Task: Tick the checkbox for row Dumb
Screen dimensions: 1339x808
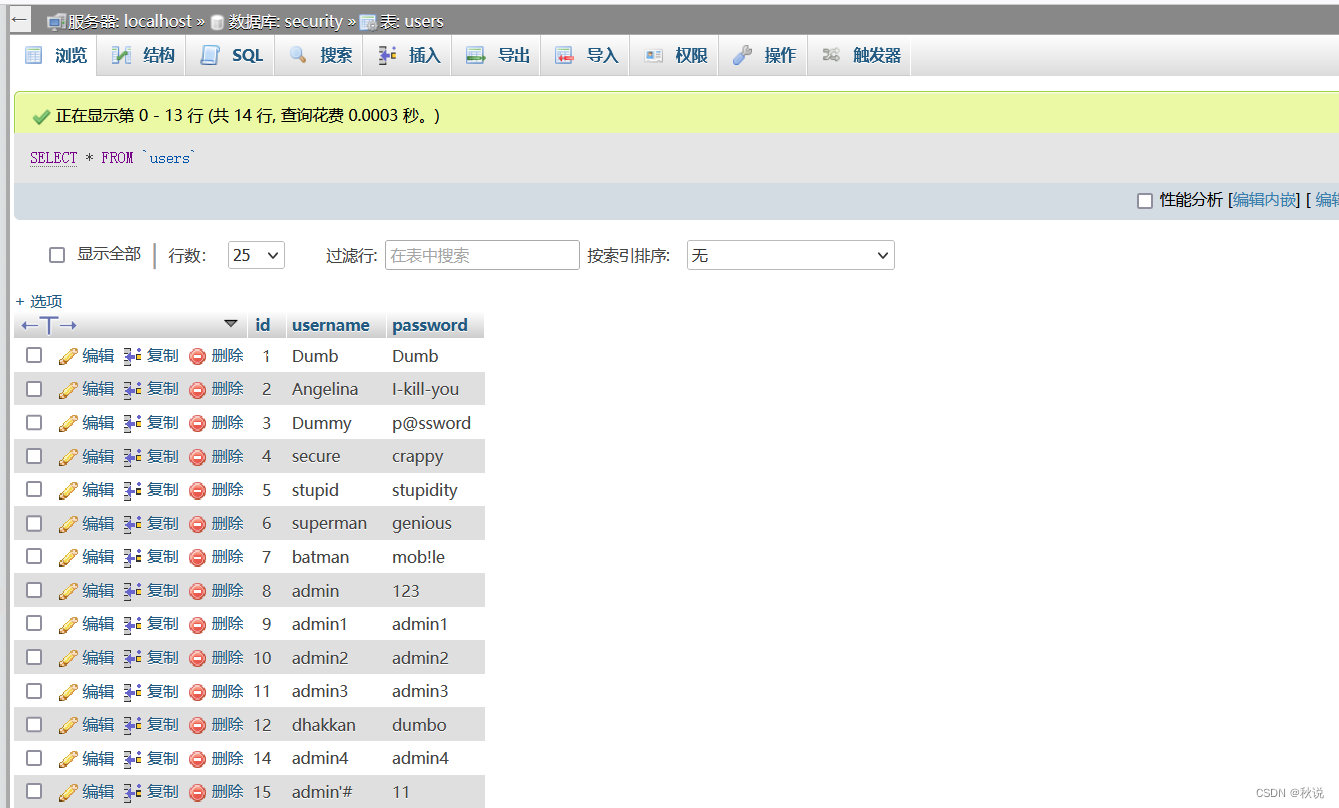Action: pos(34,355)
